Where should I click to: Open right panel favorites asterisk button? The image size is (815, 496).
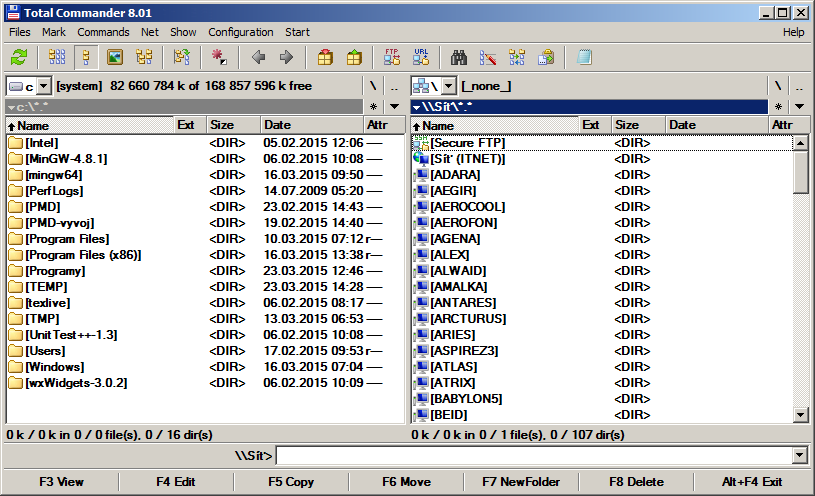pyautogui.click(x=778, y=107)
